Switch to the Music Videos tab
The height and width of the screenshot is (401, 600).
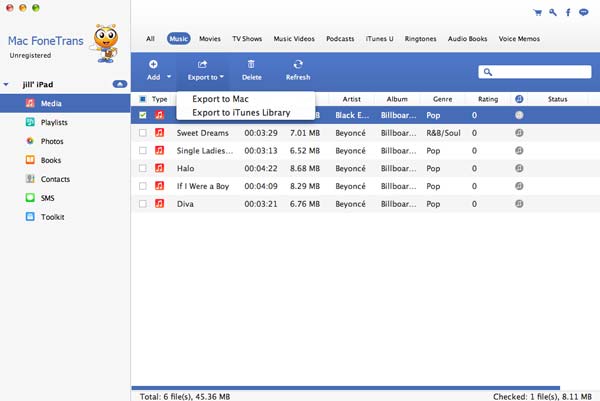[x=294, y=39]
